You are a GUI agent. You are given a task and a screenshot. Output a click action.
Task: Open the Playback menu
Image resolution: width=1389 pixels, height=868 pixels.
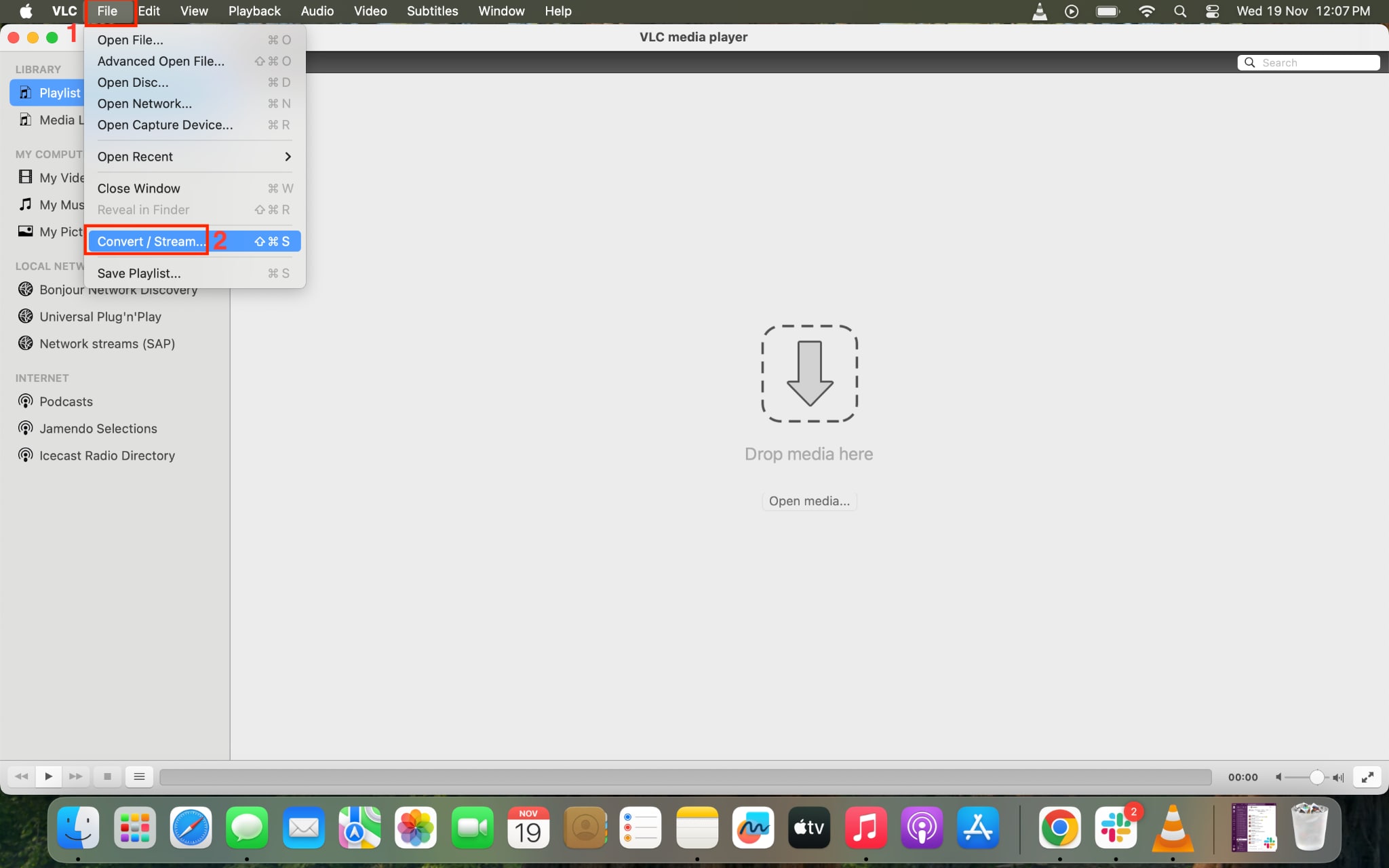tap(254, 11)
